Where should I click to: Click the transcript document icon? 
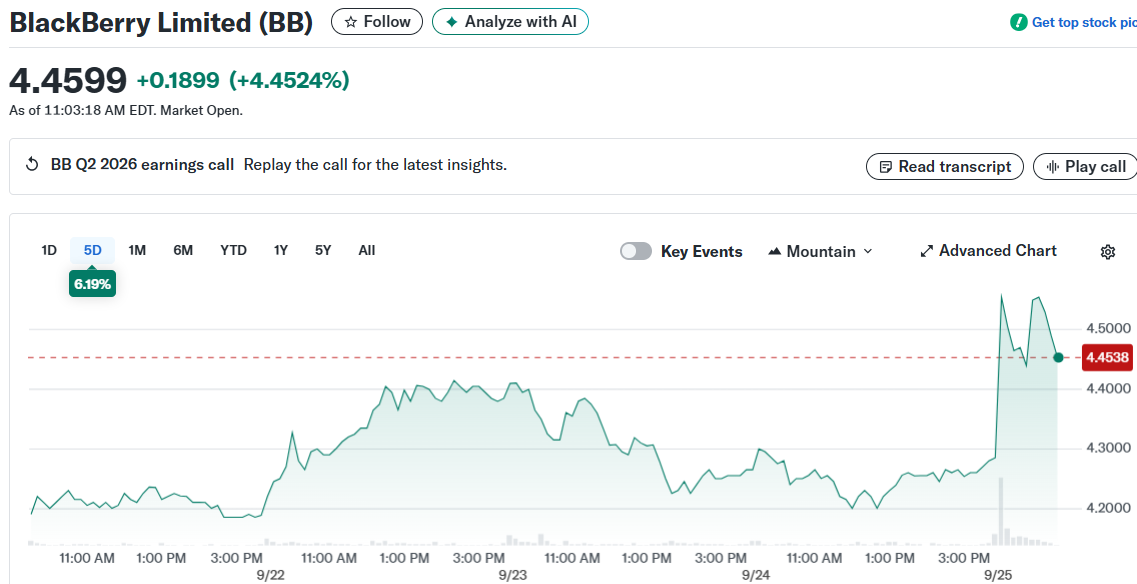(885, 167)
